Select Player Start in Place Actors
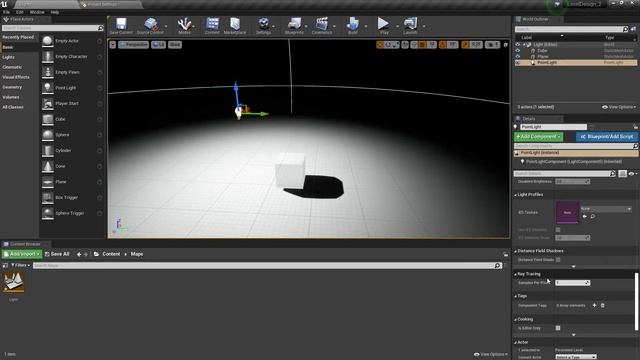 (72, 104)
